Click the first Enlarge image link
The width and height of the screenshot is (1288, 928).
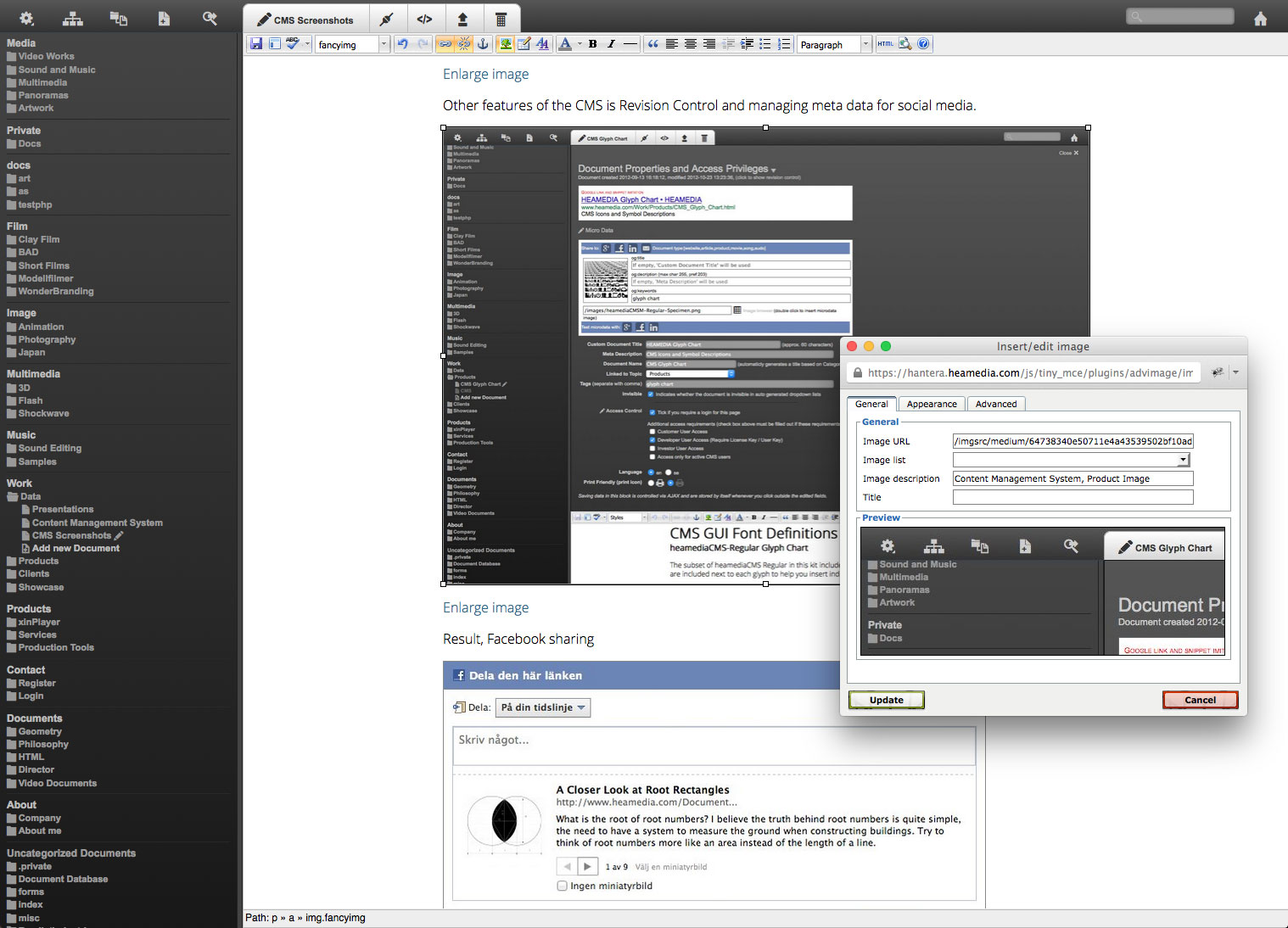[x=485, y=74]
